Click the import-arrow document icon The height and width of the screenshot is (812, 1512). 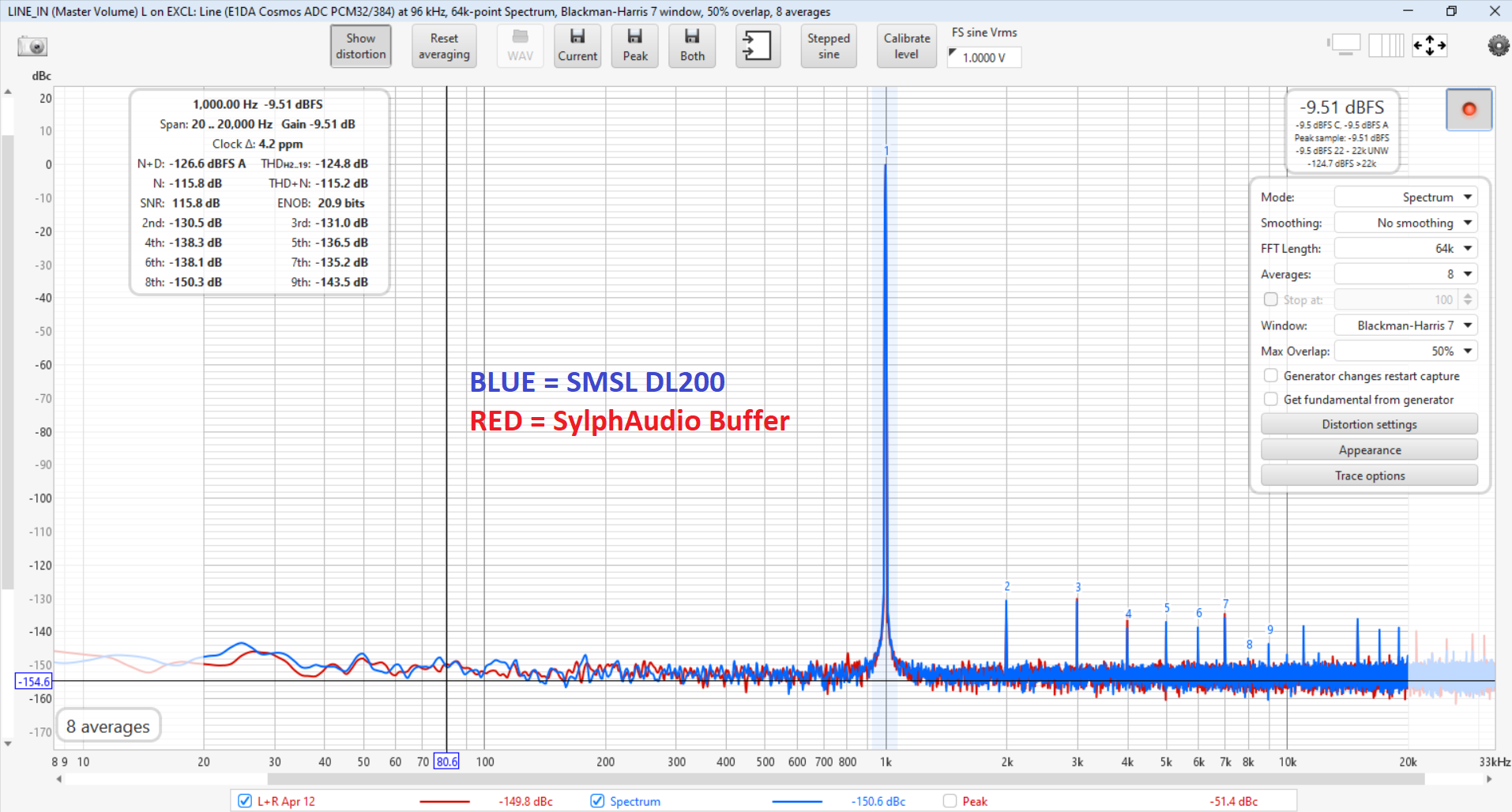point(758,46)
